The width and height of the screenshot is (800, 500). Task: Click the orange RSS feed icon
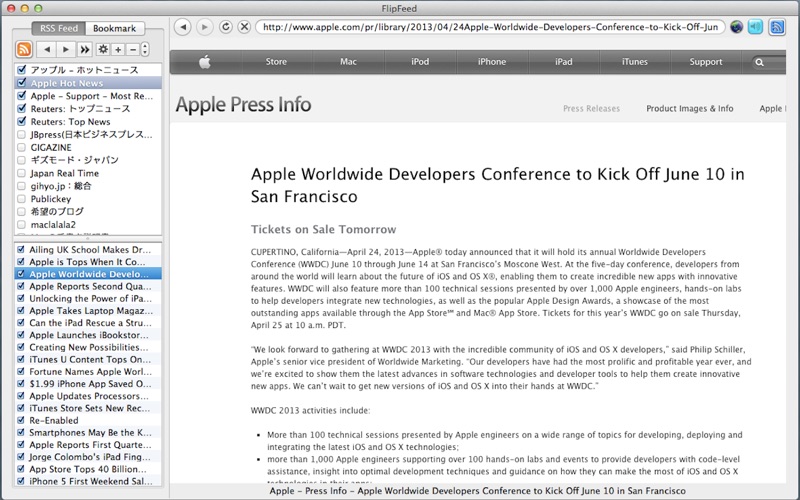tap(24, 49)
